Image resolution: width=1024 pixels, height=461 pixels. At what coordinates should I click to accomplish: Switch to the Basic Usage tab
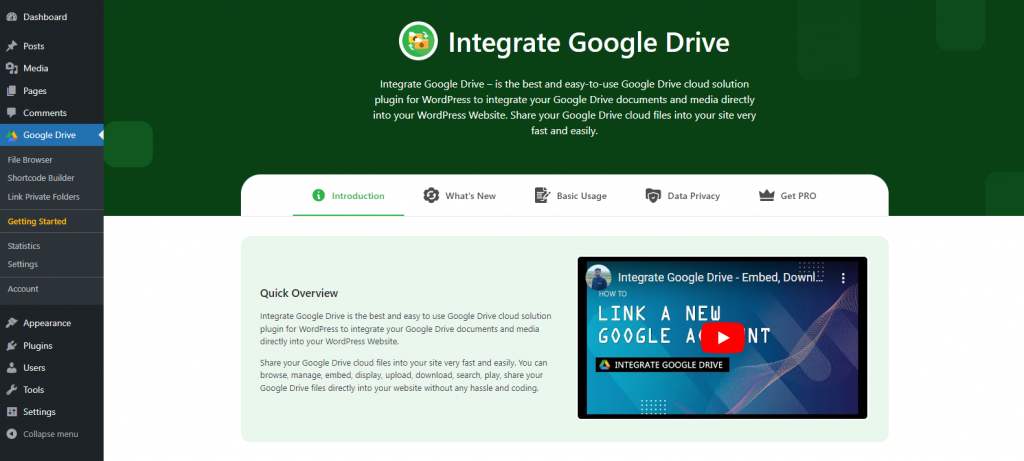(571, 195)
